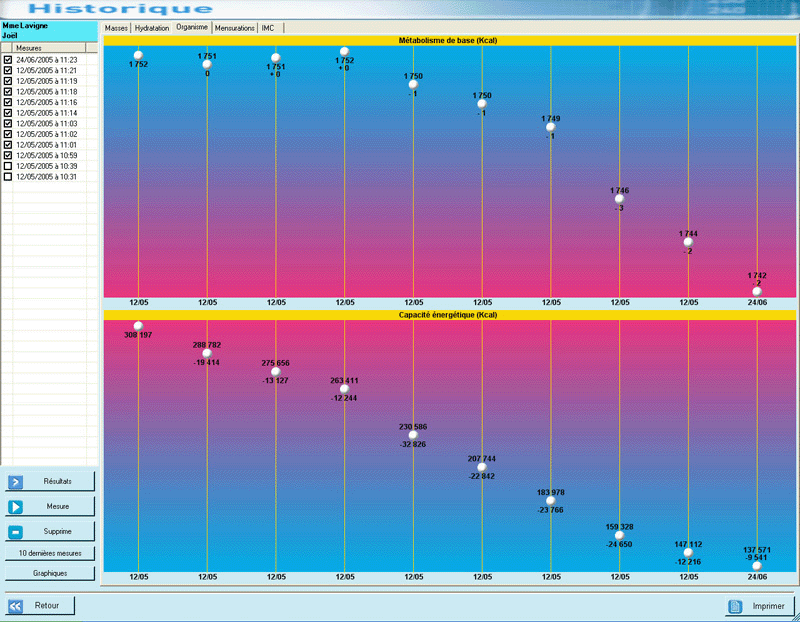Screen dimensions: 800x622
Task: Click the Imprimer document icon
Action: pos(735,606)
